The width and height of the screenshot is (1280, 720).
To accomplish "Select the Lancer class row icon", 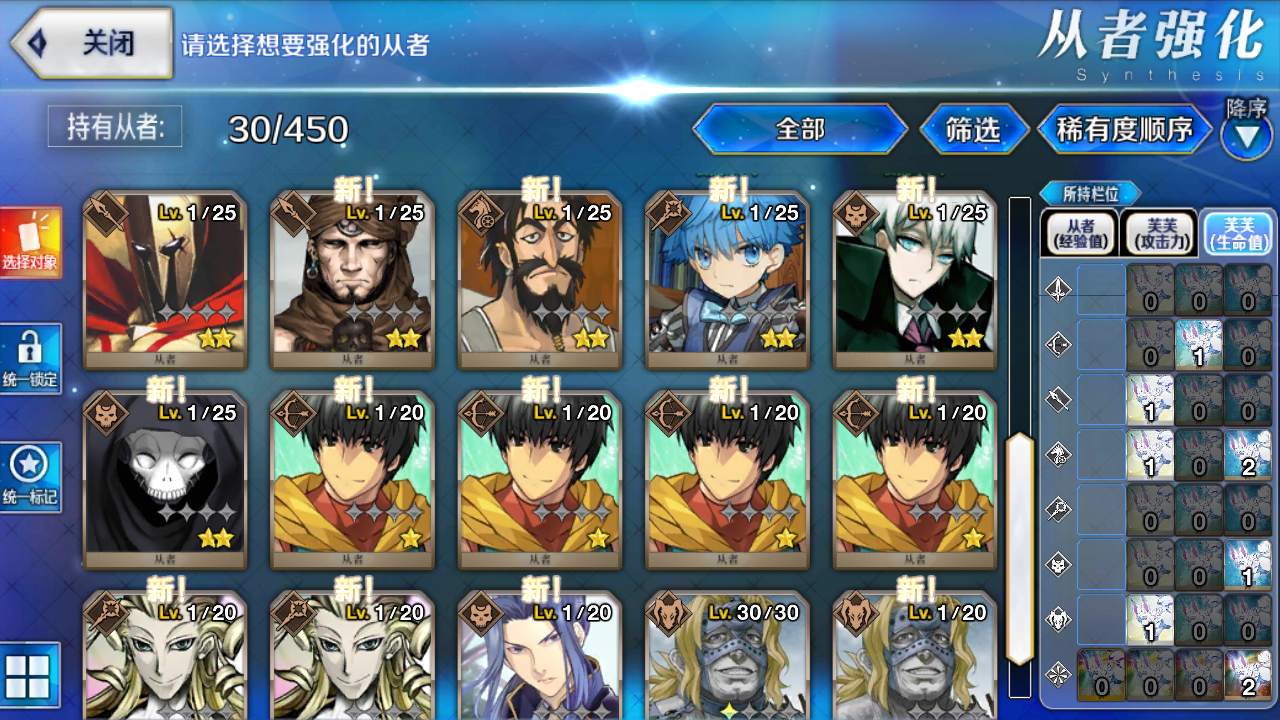I will pyautogui.click(x=1058, y=401).
